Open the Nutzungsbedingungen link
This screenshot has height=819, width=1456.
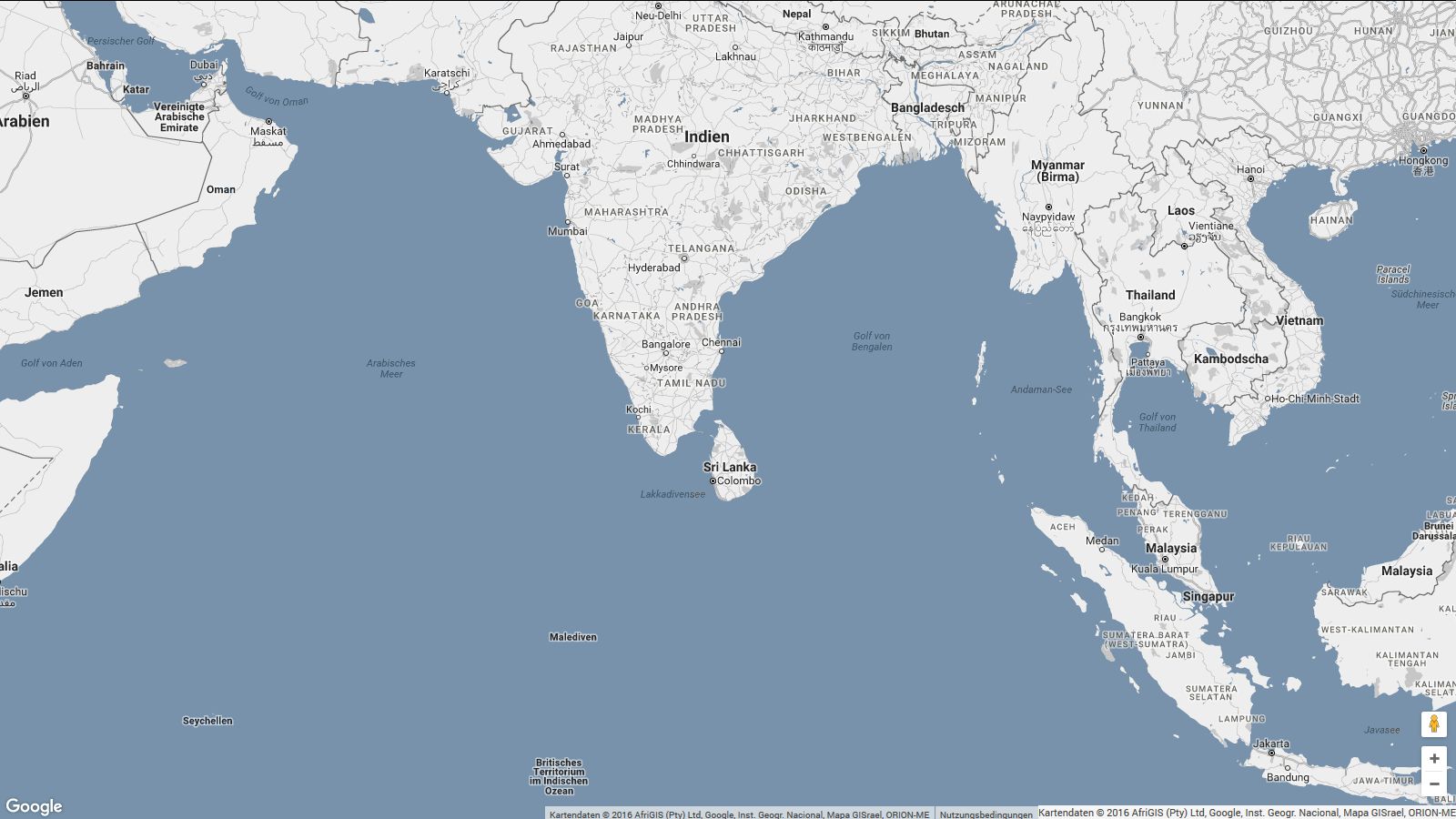(x=986, y=814)
